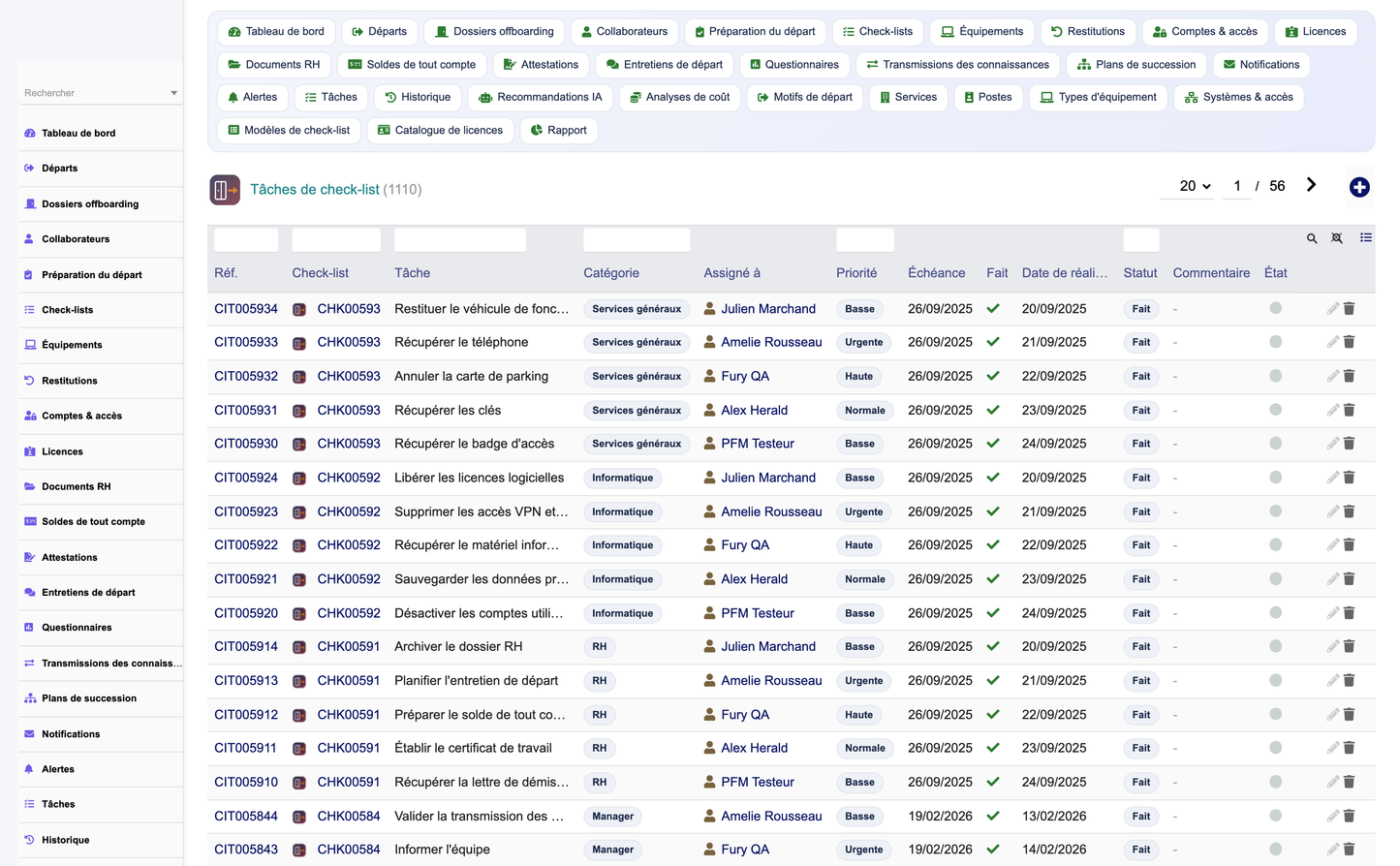
Task: Go to next page with chevron arrow
Action: click(1311, 185)
